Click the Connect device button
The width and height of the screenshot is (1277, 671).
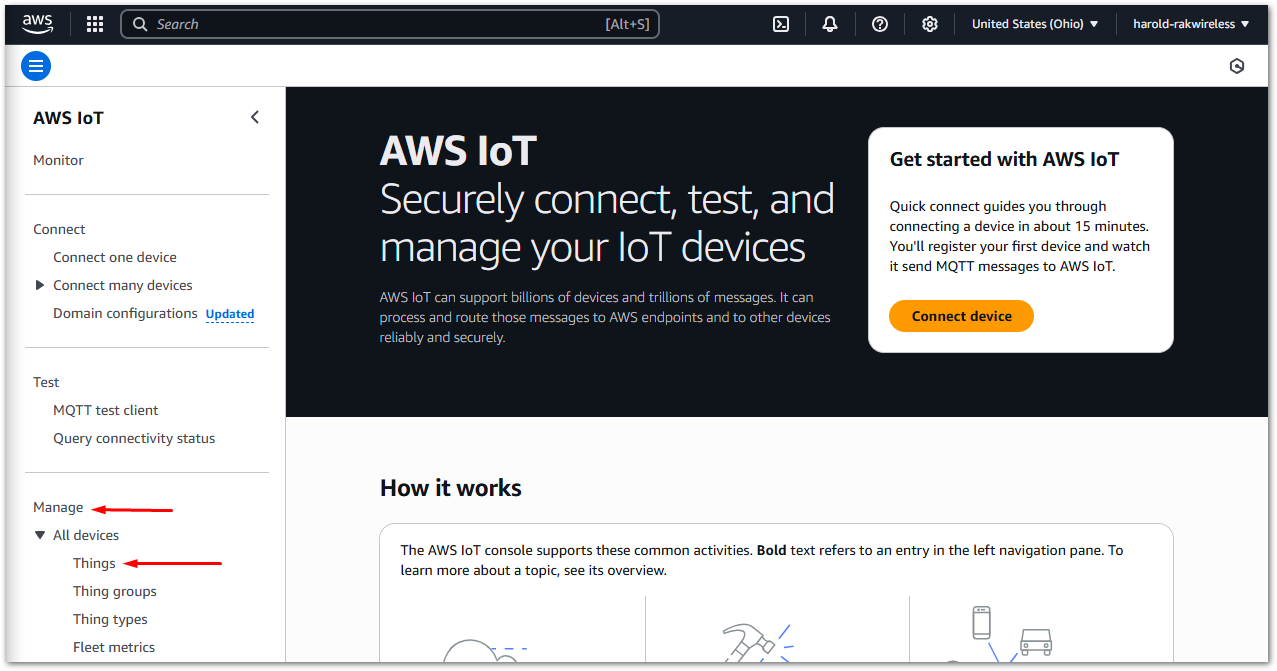coord(961,315)
